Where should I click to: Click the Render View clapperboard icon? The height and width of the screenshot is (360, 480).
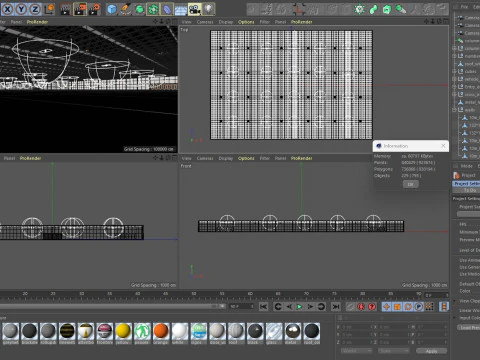click(x=66, y=9)
